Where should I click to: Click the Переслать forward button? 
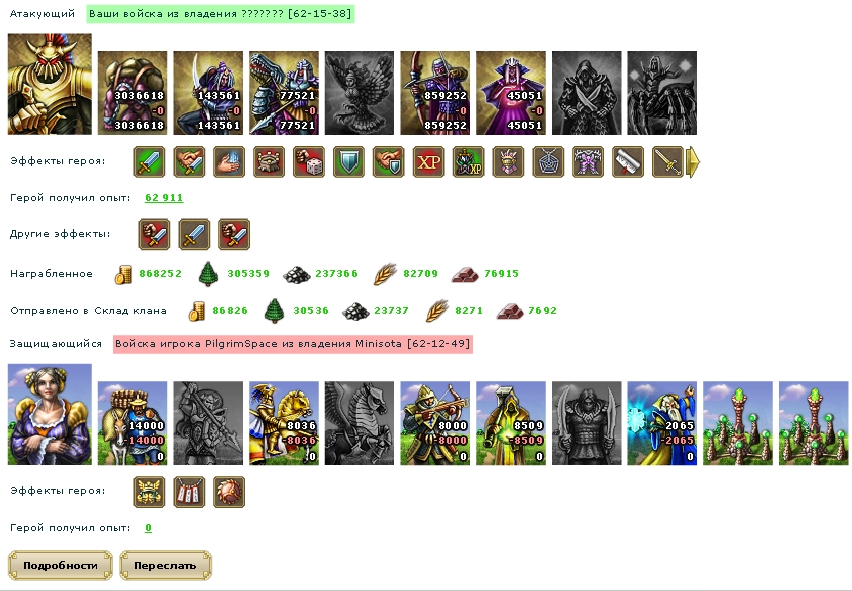pyautogui.click(x=165, y=565)
